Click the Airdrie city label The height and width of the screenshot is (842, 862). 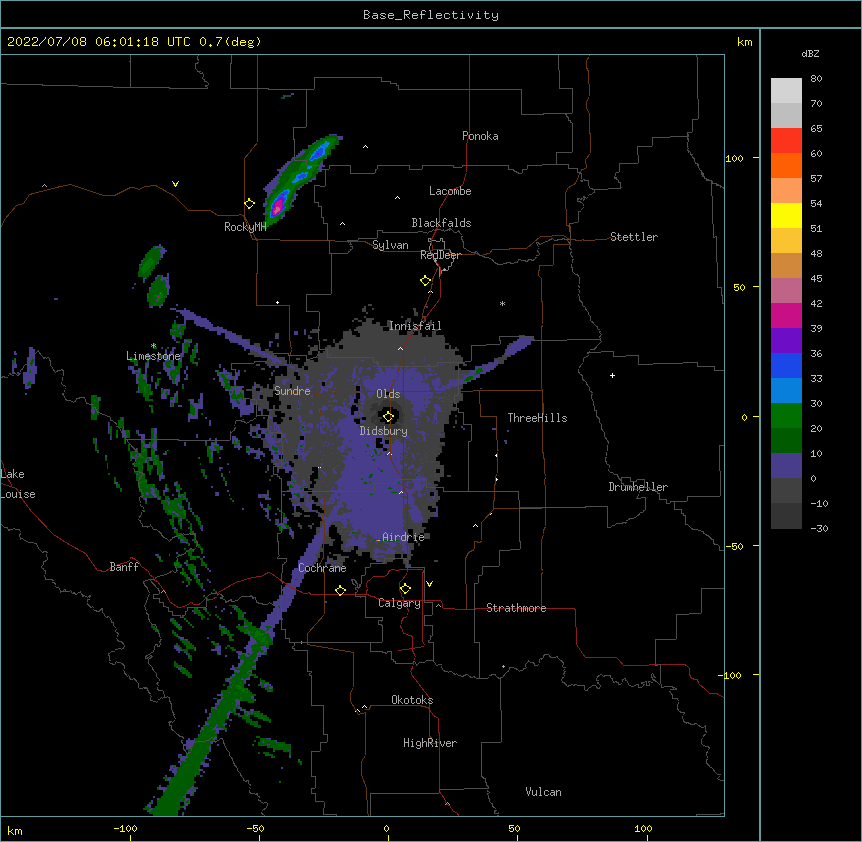coord(403,537)
